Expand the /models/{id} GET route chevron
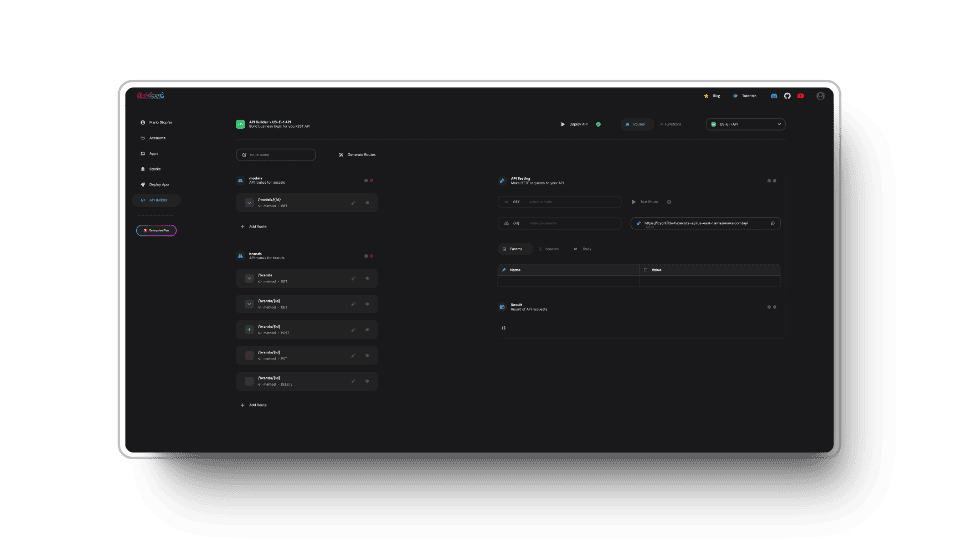Image resolution: width=960 pixels, height=540 pixels. pos(249,203)
